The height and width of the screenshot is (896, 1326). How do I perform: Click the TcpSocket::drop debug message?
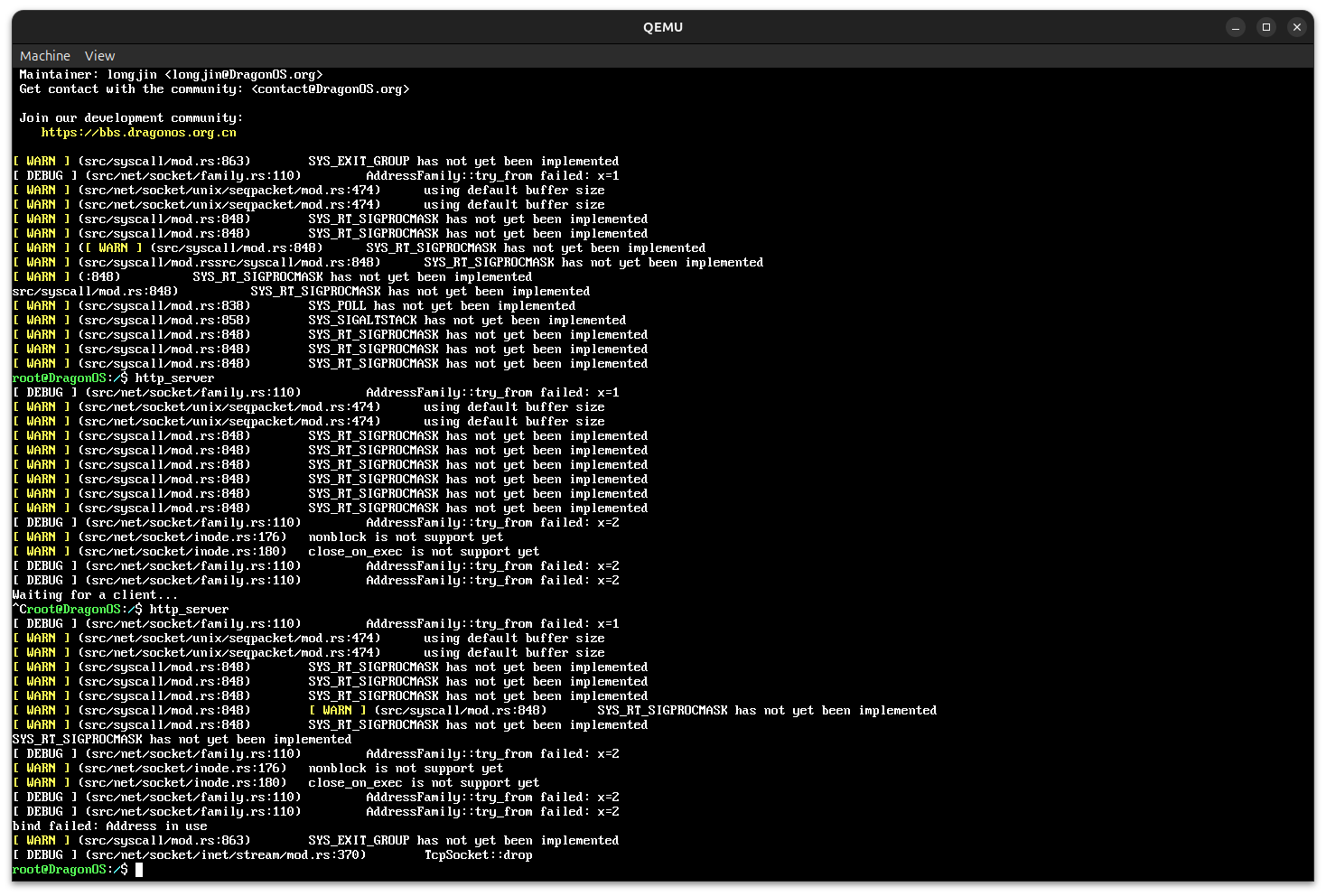pos(478,855)
